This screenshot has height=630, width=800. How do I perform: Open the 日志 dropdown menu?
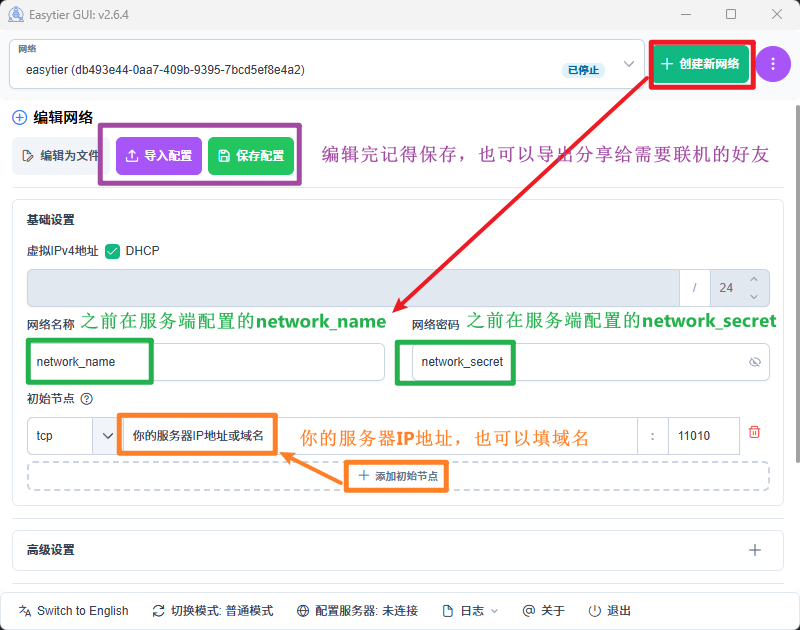[470, 611]
